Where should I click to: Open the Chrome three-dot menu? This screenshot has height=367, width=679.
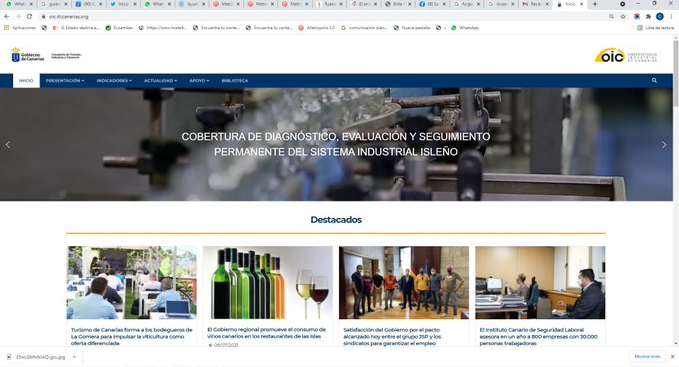pyautogui.click(x=672, y=16)
